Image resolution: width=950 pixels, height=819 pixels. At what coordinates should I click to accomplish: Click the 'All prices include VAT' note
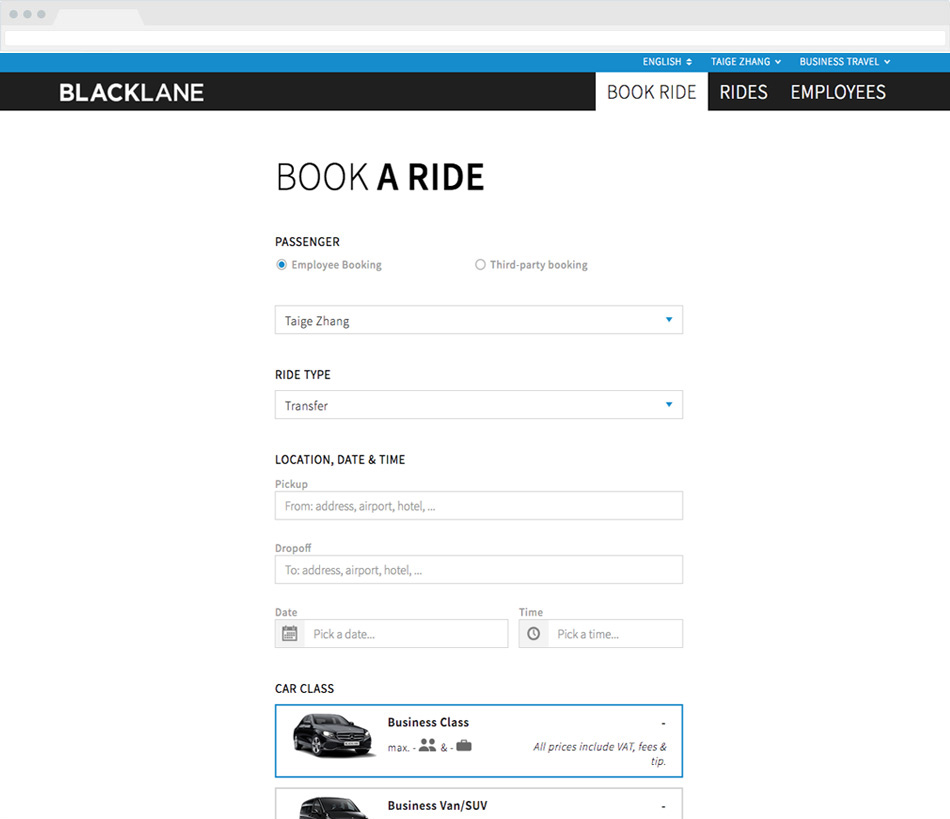click(x=600, y=754)
